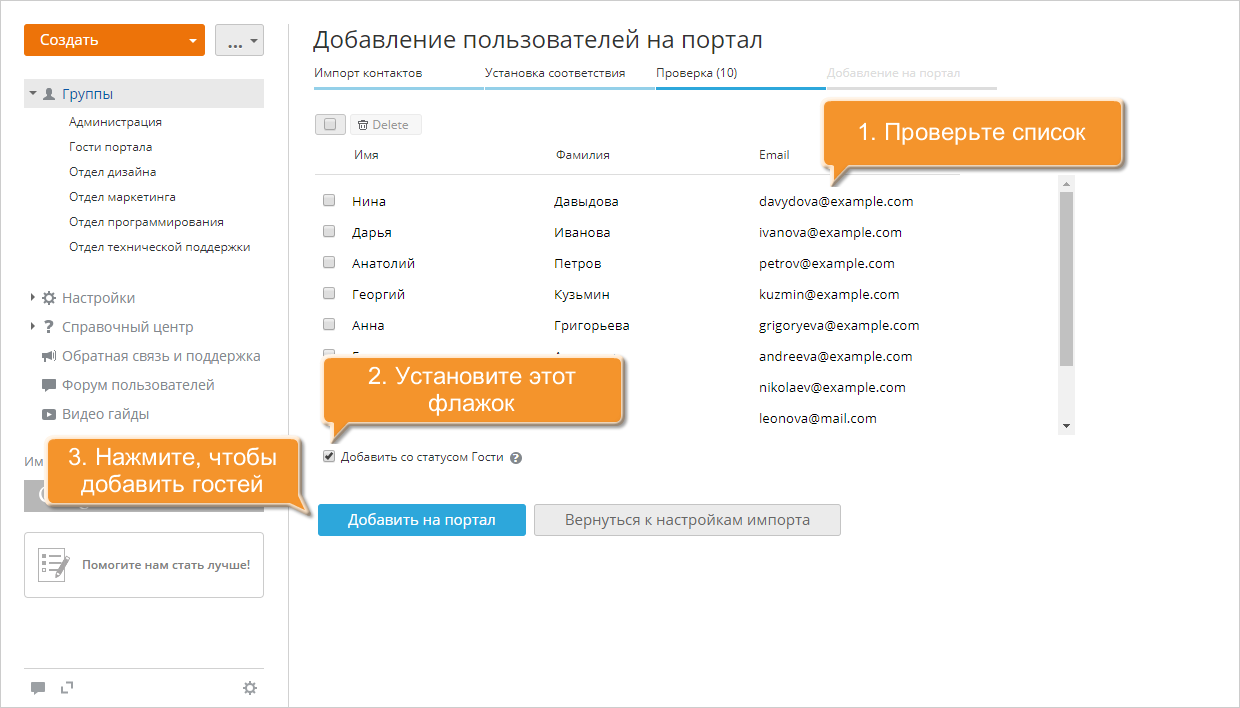The width and height of the screenshot is (1240, 708).
Task: Click email davydova@example.com
Action: click(x=836, y=201)
